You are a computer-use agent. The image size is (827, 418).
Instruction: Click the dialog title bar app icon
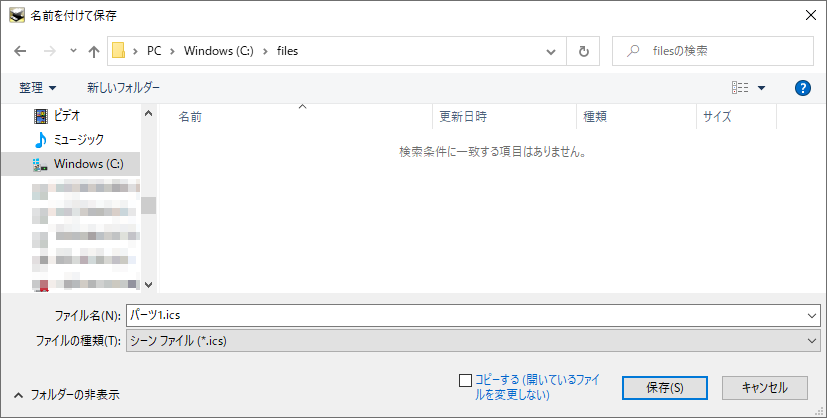point(17,15)
